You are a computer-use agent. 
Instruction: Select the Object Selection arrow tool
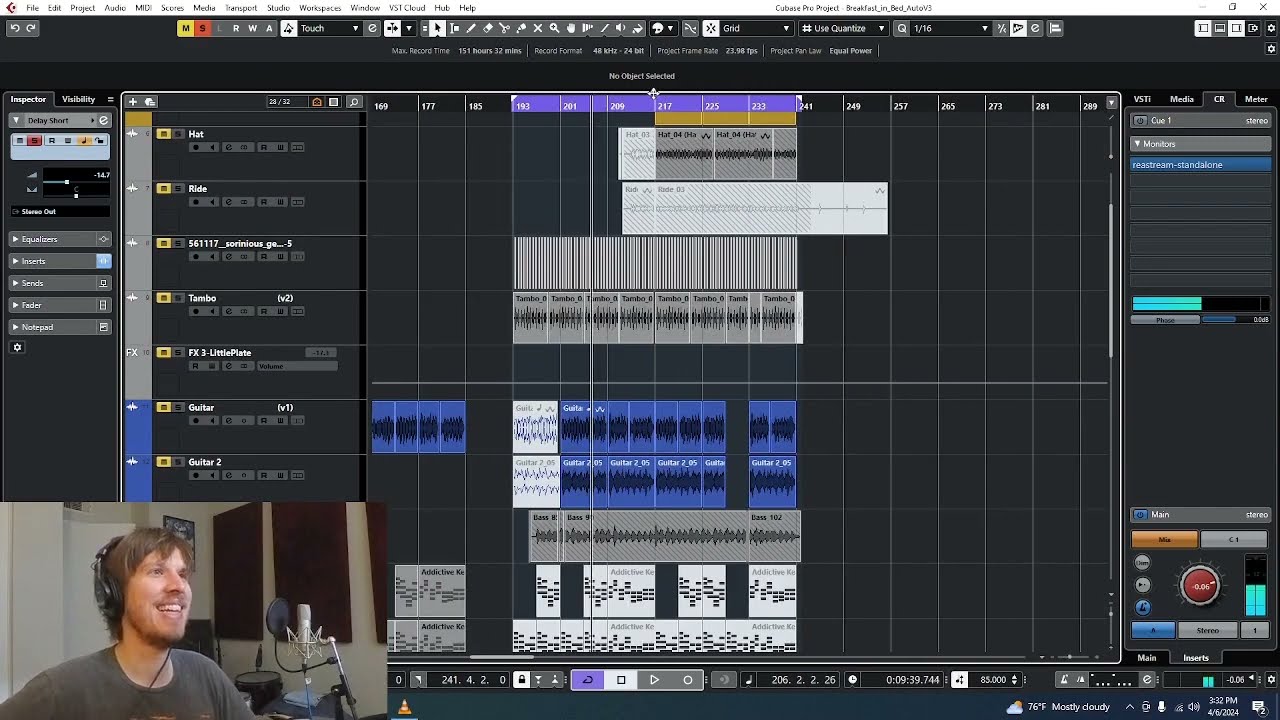pos(438,28)
